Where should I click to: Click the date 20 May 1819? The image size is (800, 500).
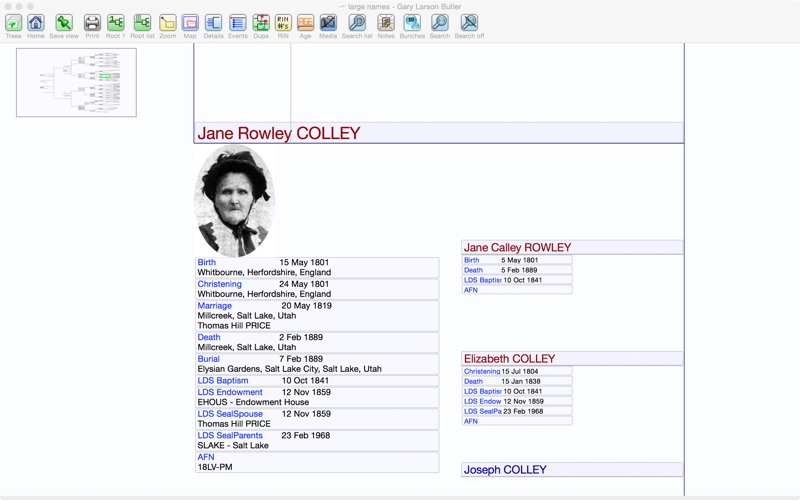pyautogui.click(x=307, y=306)
